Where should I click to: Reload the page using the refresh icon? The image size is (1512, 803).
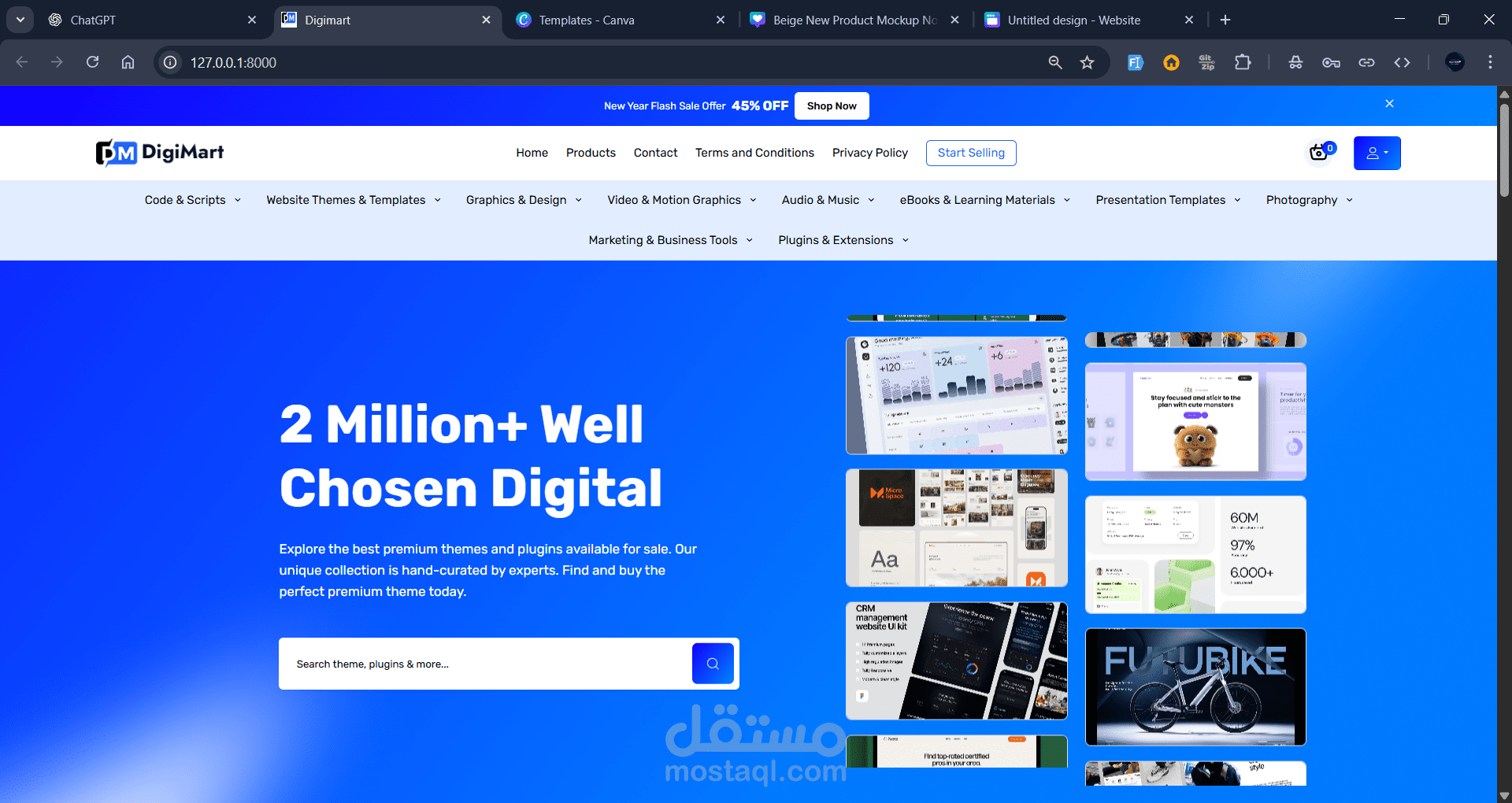click(92, 62)
